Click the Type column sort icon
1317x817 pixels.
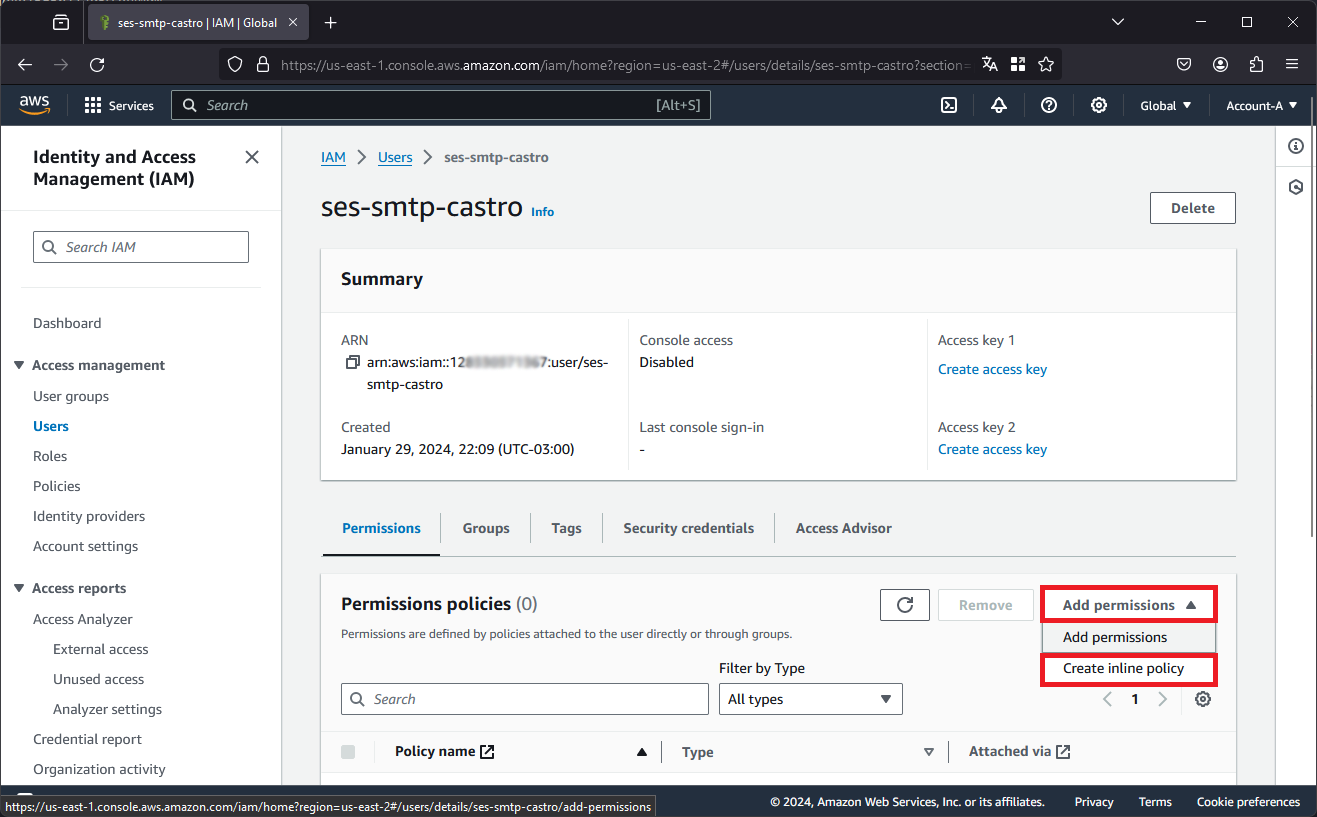pos(928,752)
